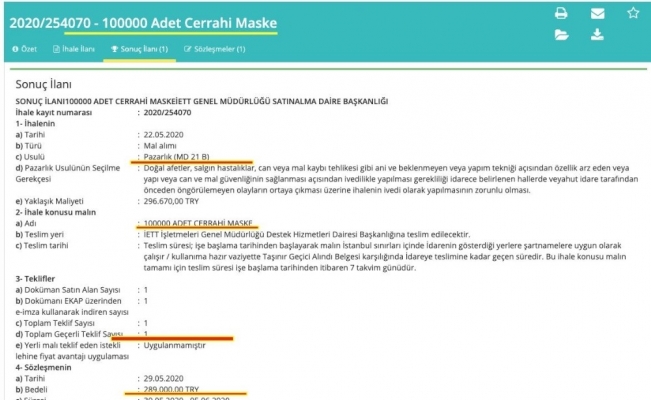Click the download icon in the header
This screenshot has width=651, height=400.
point(598,35)
